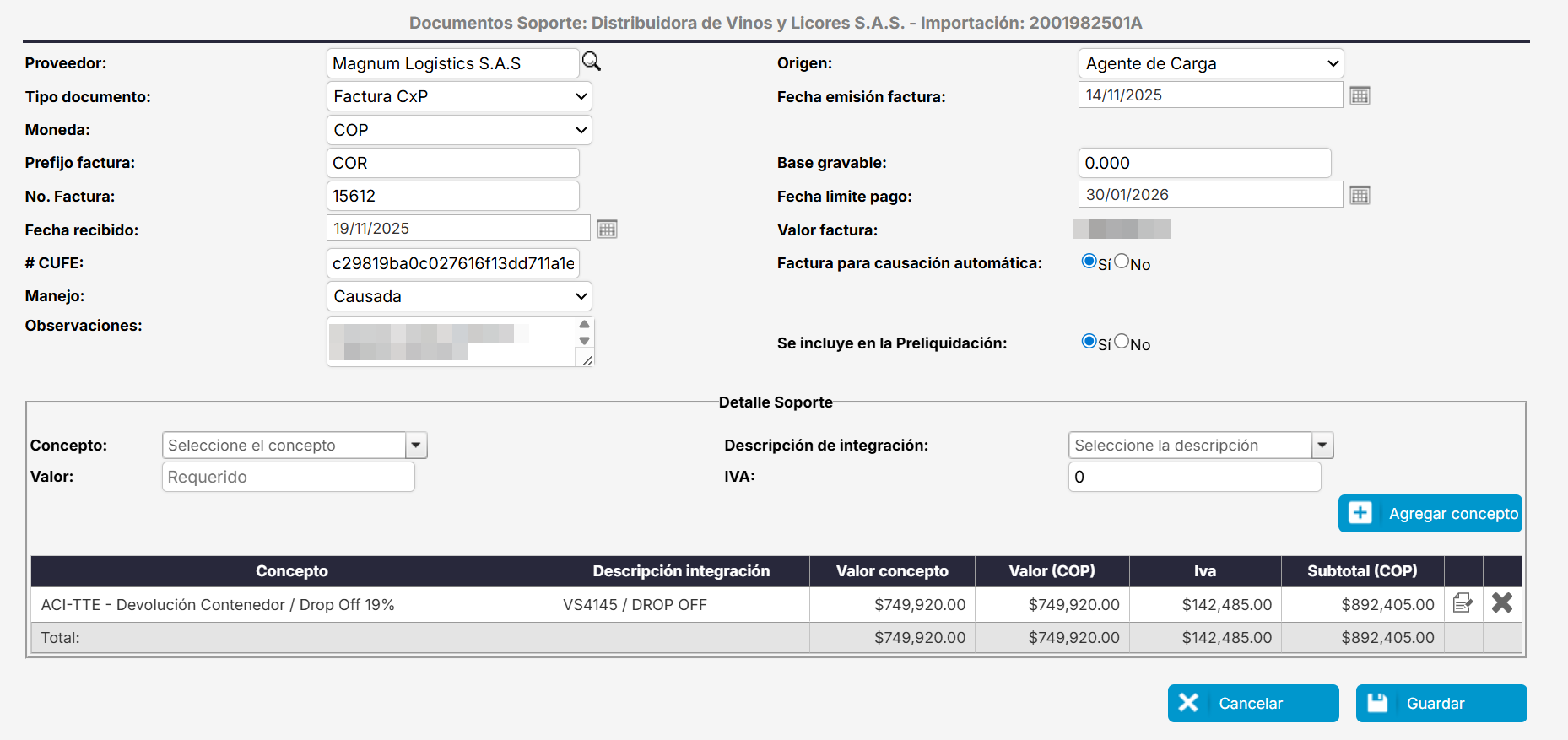The width and height of the screenshot is (1568, 740).
Task: Delete the Drop Off concept row
Action: [x=1501, y=603]
